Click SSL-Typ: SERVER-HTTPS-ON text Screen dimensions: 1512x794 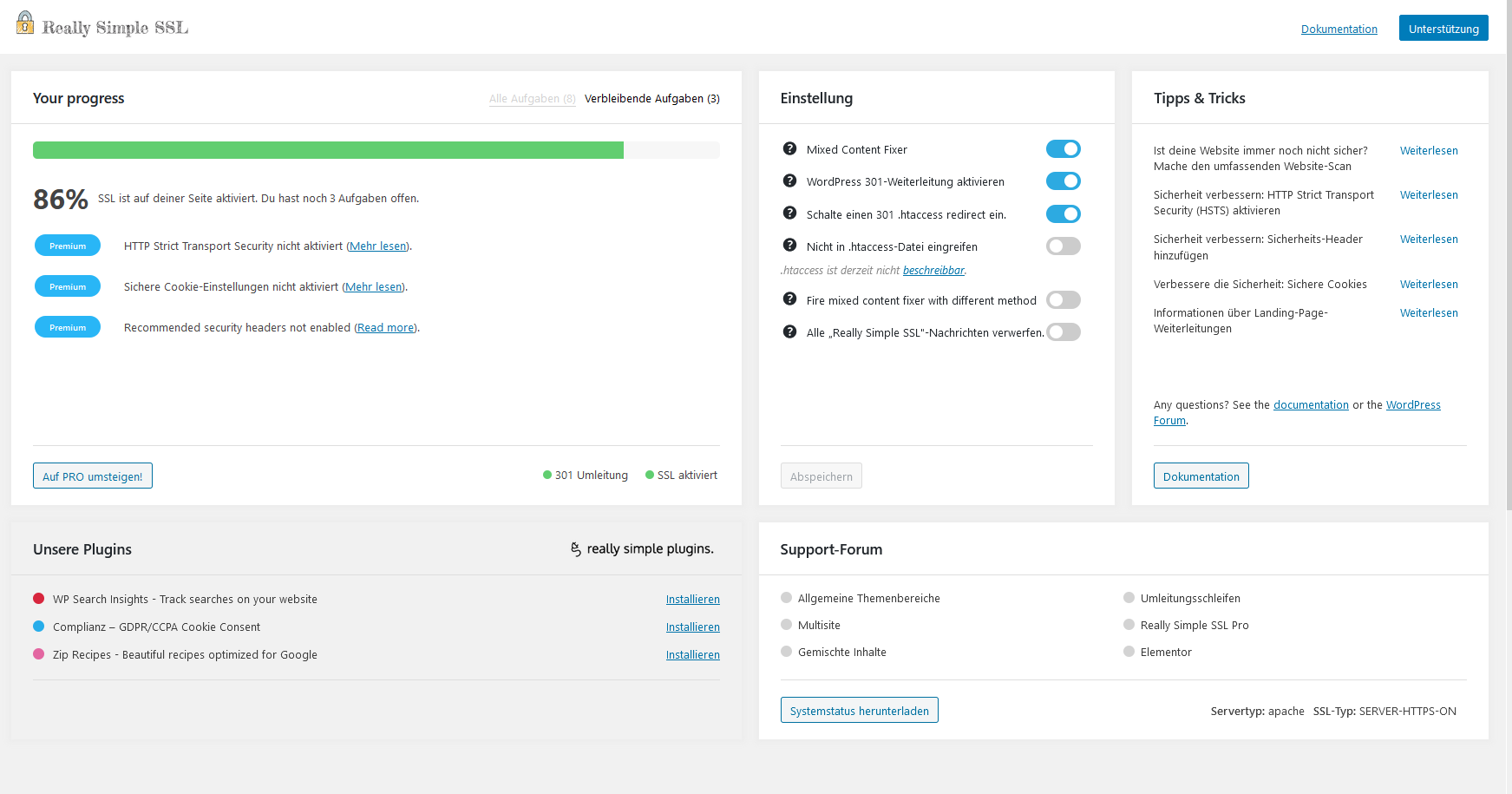coord(1384,712)
